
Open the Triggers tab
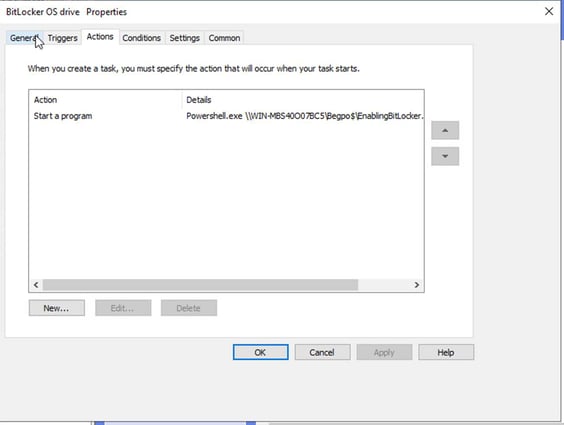63,38
